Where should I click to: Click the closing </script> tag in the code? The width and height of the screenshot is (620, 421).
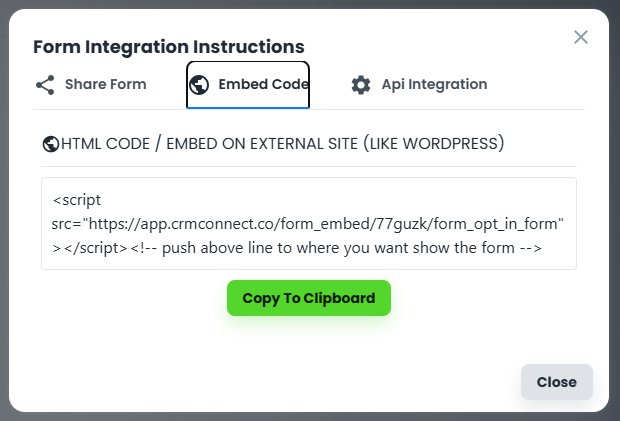tap(95, 247)
